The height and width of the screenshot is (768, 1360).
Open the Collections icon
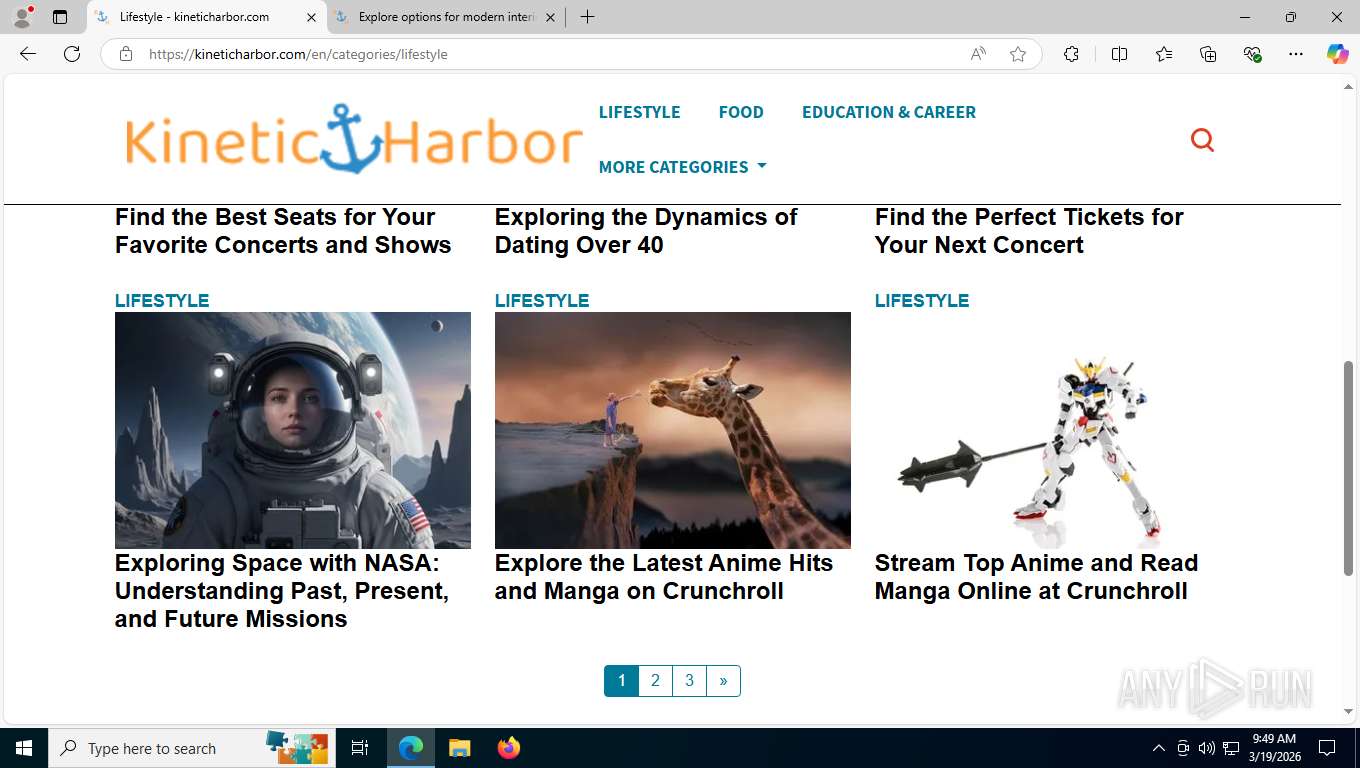click(1208, 54)
